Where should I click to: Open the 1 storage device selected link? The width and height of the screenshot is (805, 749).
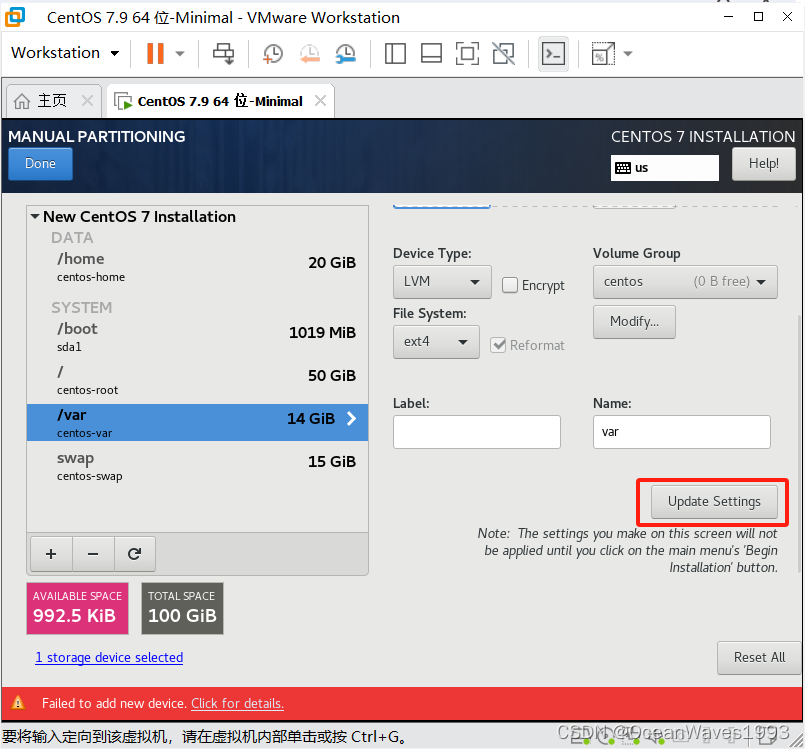(109, 658)
